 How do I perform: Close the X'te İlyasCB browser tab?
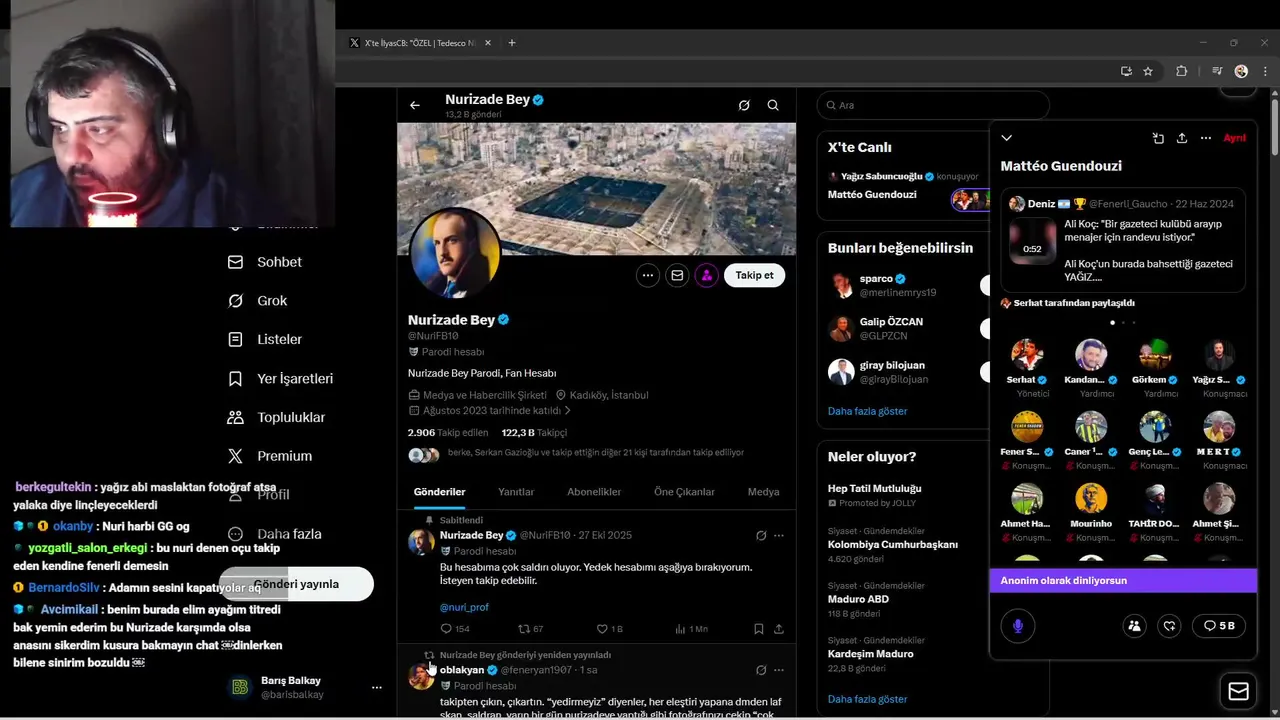[488, 43]
